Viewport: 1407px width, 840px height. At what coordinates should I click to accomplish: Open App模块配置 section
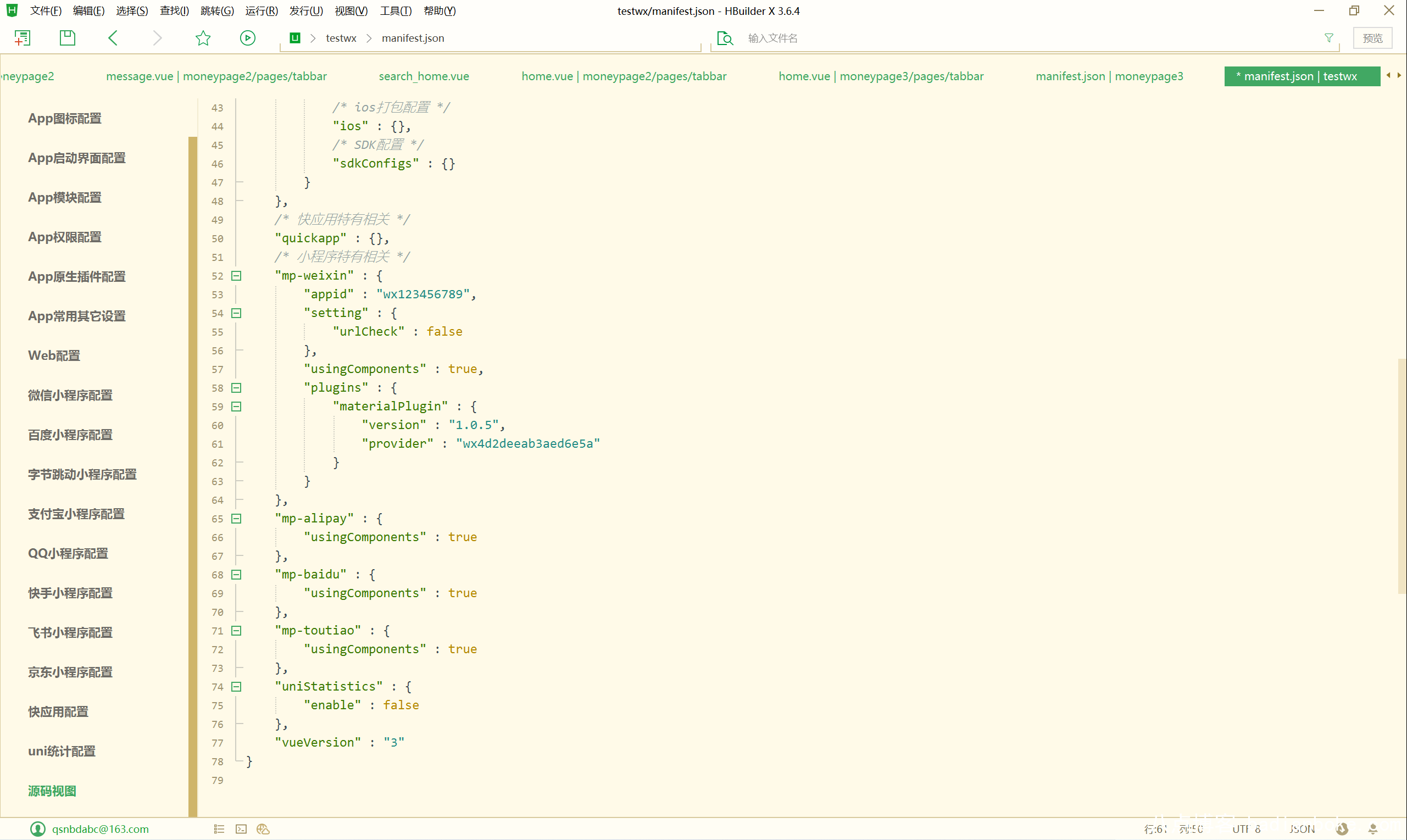point(64,198)
